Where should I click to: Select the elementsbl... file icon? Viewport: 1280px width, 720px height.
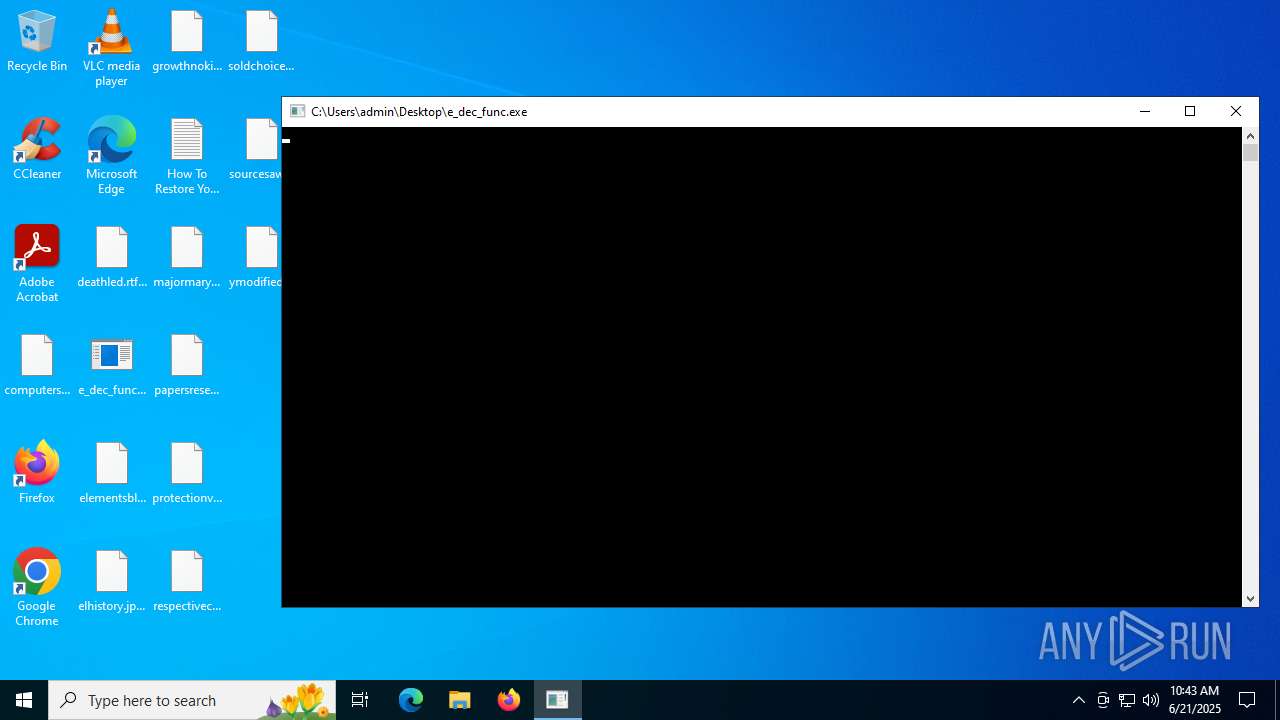tap(111, 474)
